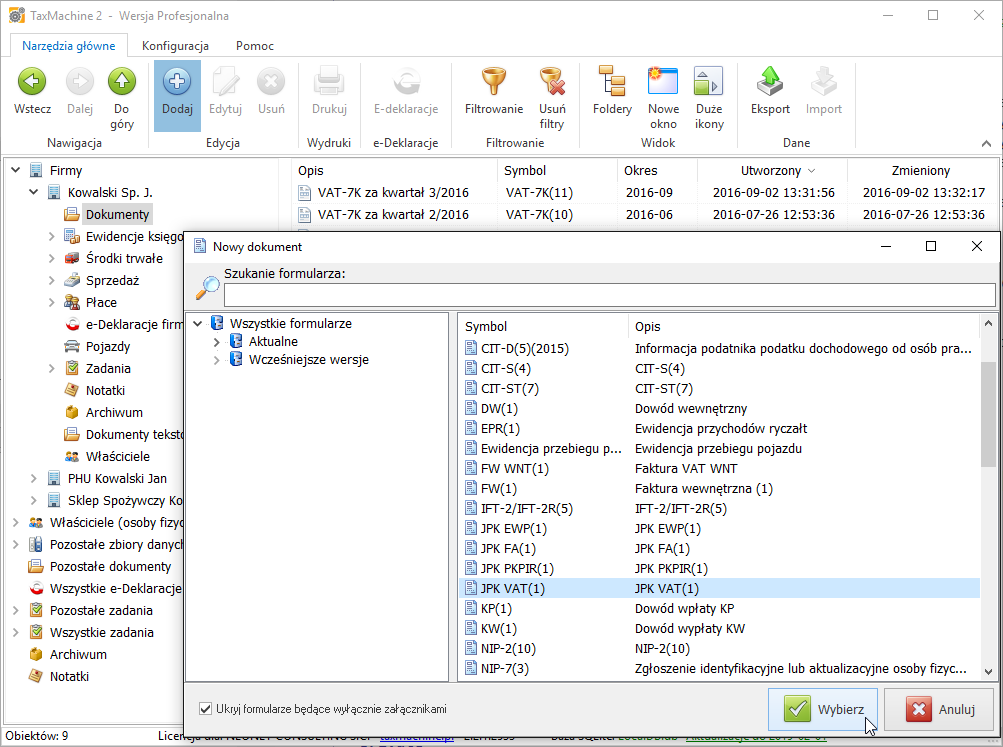1003x747 pixels.
Task: Expand the Pozostałe zadania node
Action: coord(15,610)
